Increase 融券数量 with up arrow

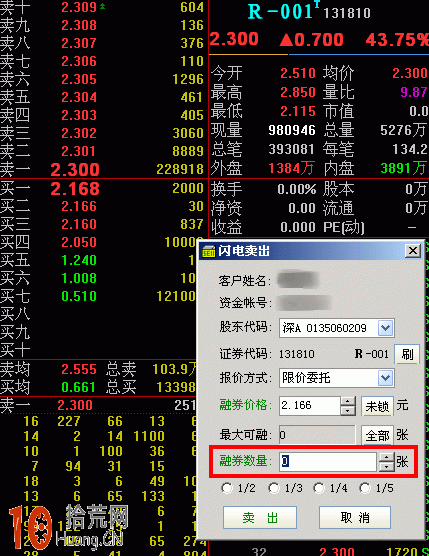[386, 457]
